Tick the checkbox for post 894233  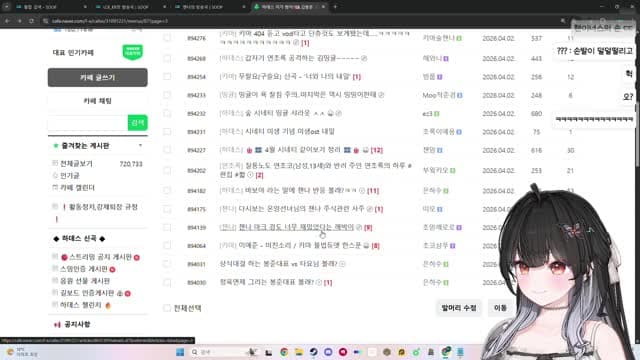pos(167,95)
